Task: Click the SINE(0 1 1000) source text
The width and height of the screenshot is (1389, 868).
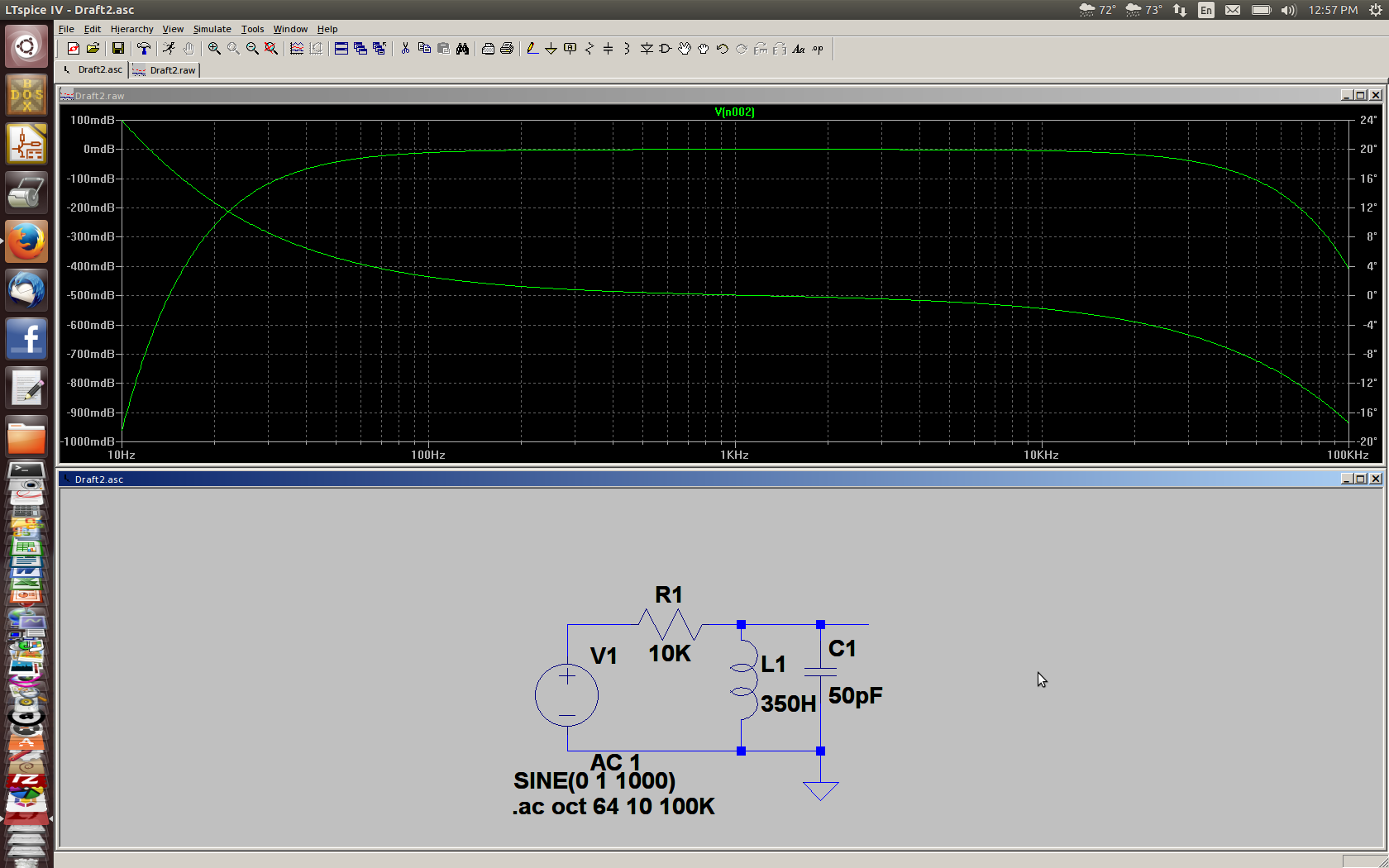Action: [594, 780]
